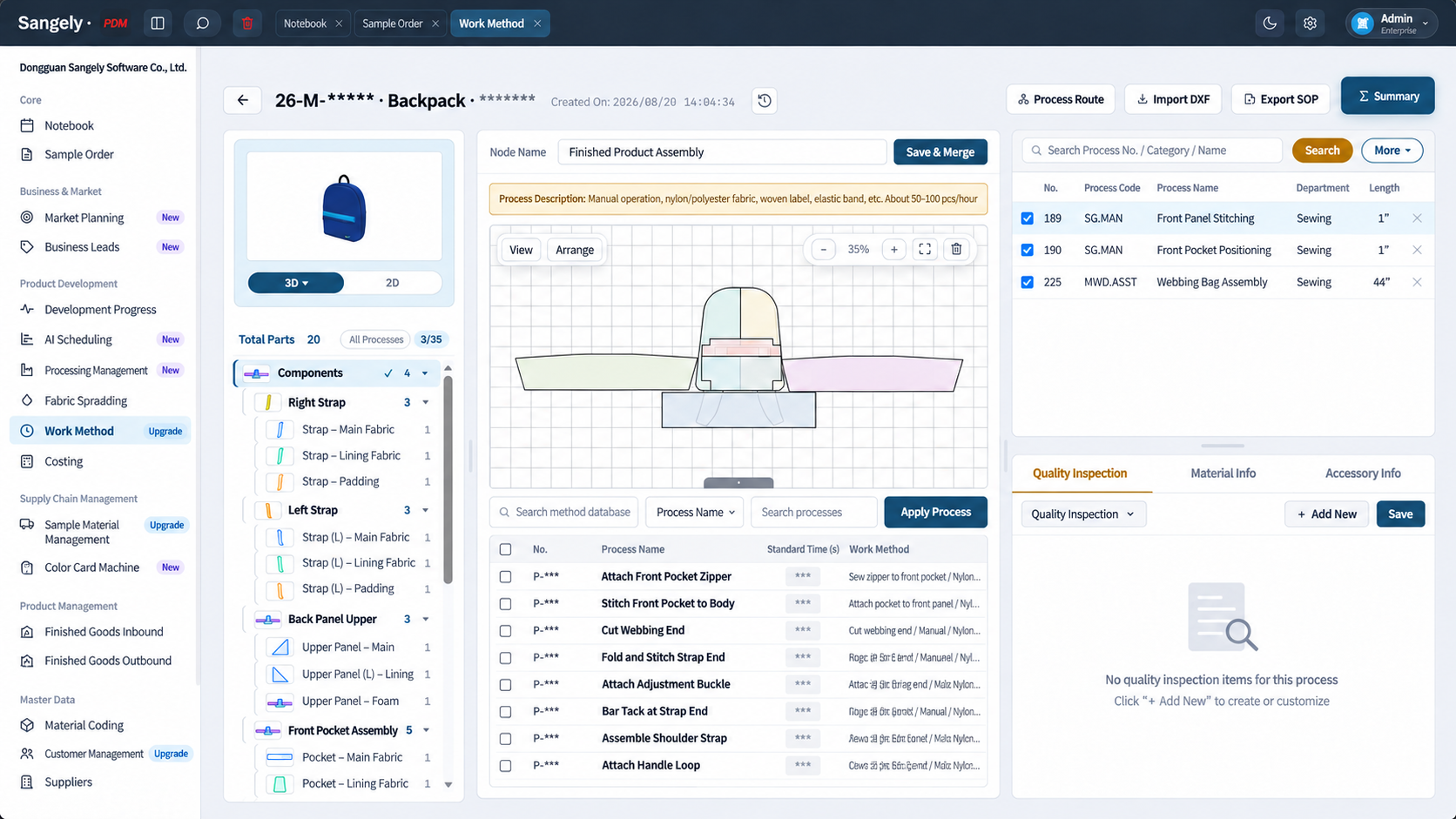Collapse the Right Strap tree group
Screen dimensions: 1456x819
click(426, 403)
